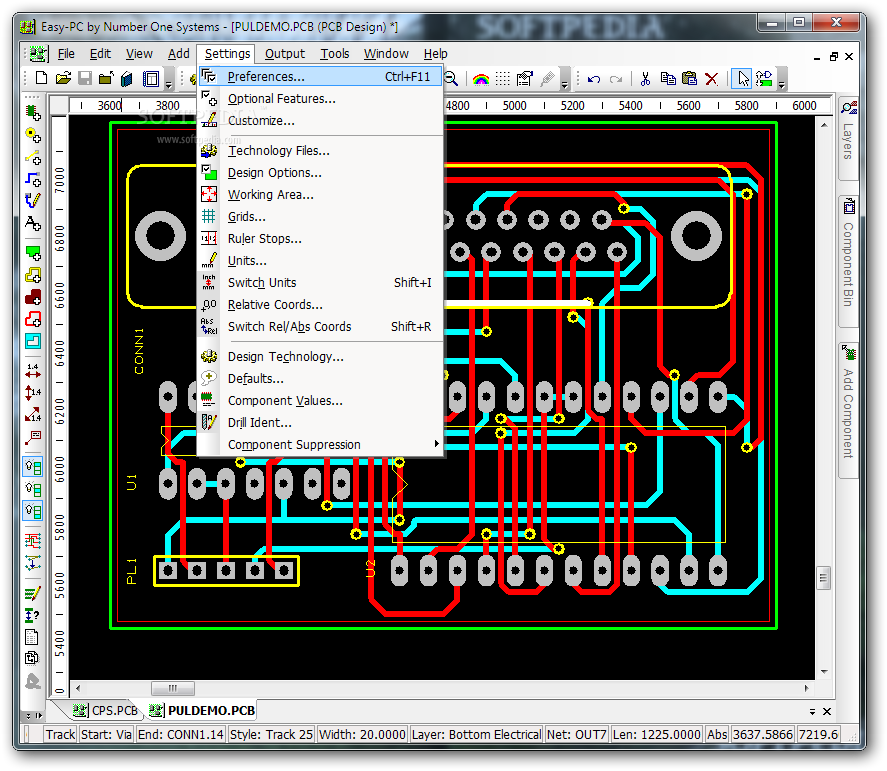Open the Output menu
The height and width of the screenshot is (771, 887).
click(285, 54)
